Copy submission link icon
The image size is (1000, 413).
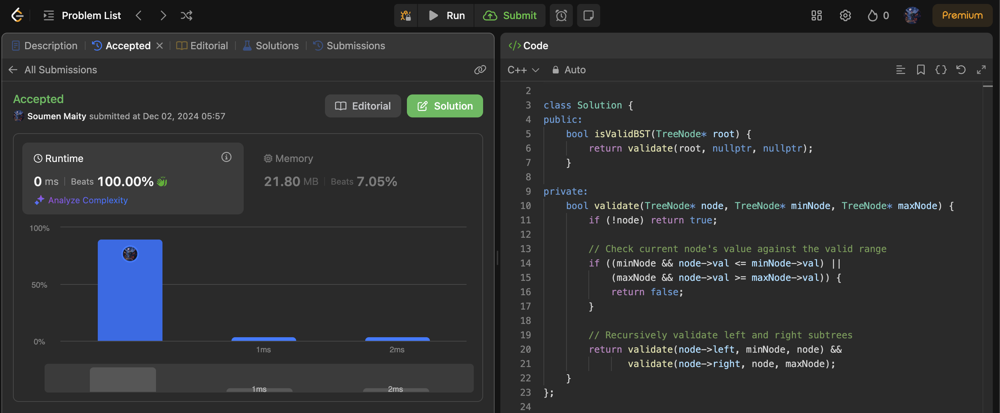[480, 70]
